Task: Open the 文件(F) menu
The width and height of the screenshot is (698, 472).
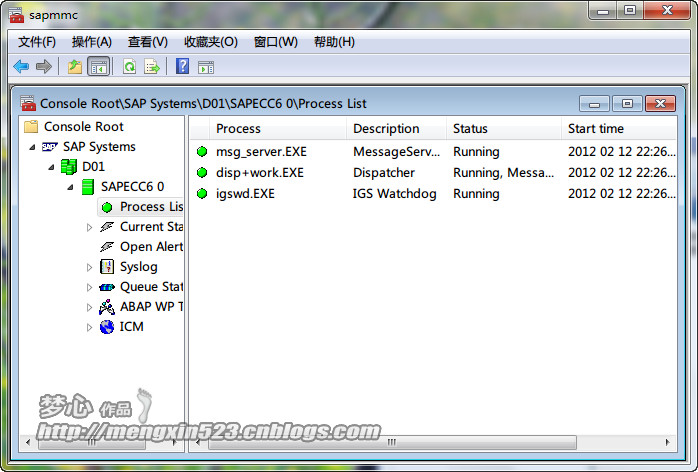Action: [37, 42]
